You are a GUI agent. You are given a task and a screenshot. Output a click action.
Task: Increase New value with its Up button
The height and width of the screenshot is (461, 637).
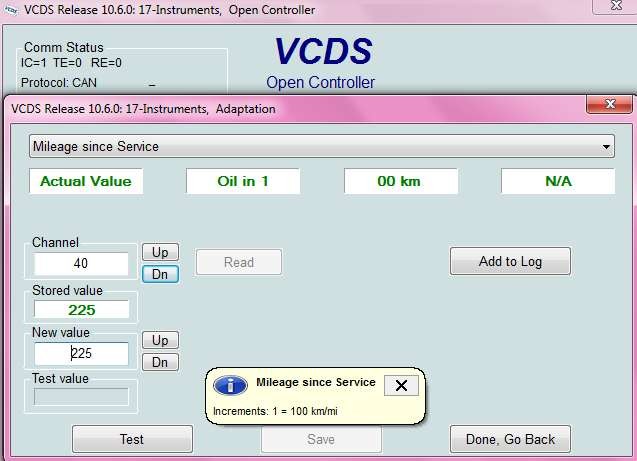(x=160, y=340)
